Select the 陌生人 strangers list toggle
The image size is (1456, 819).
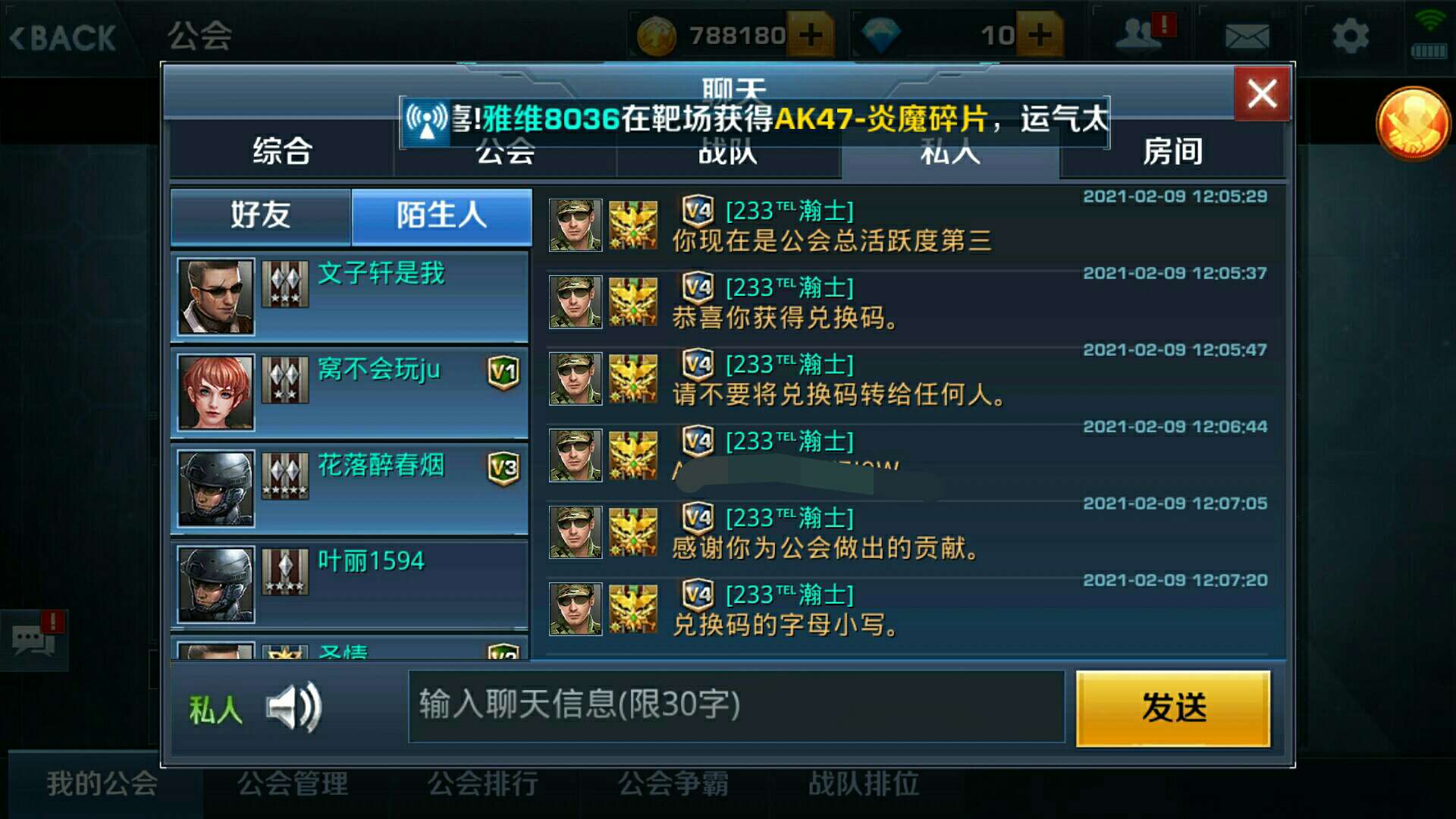(x=441, y=215)
